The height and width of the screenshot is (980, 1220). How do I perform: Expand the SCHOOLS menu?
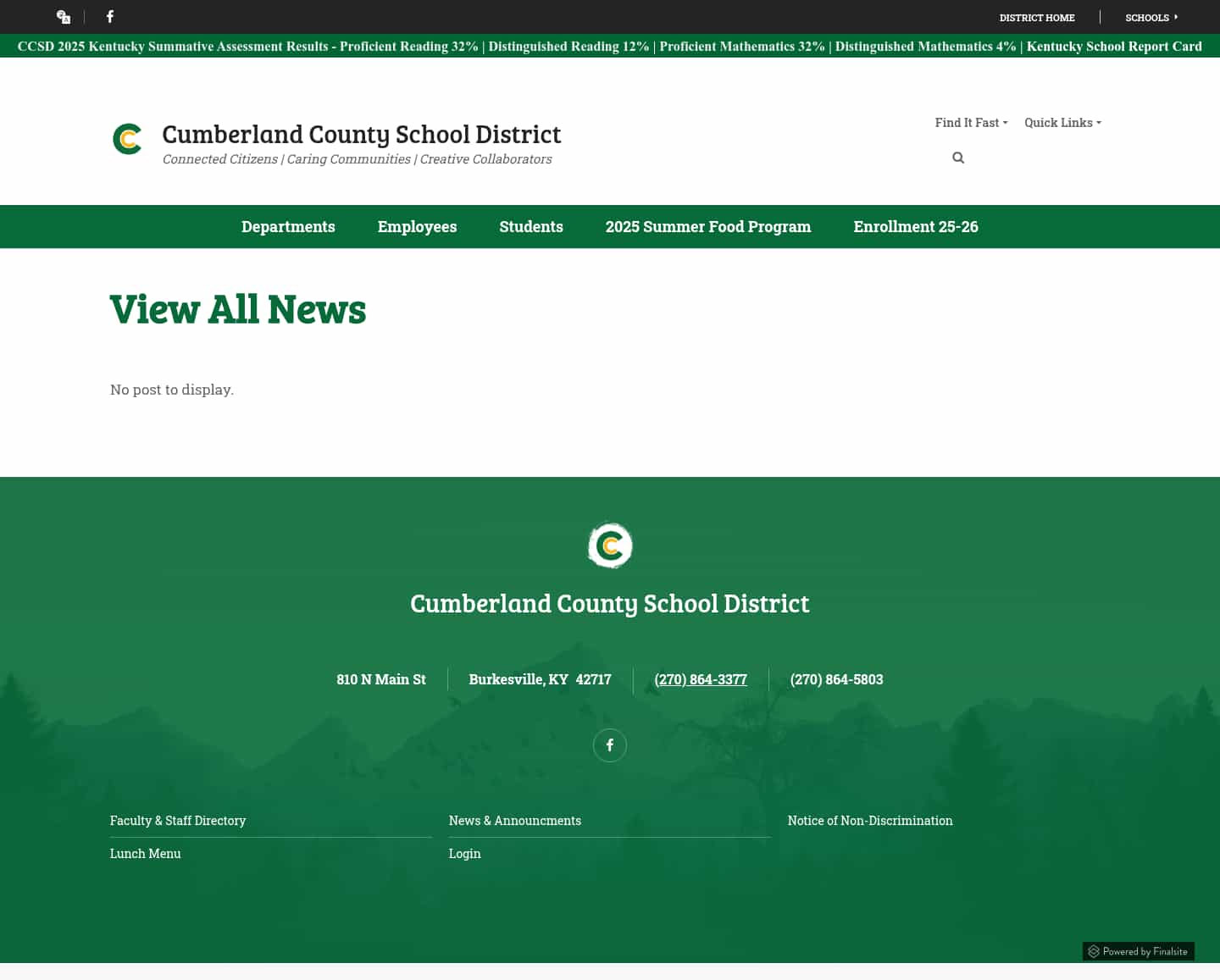point(1151,17)
